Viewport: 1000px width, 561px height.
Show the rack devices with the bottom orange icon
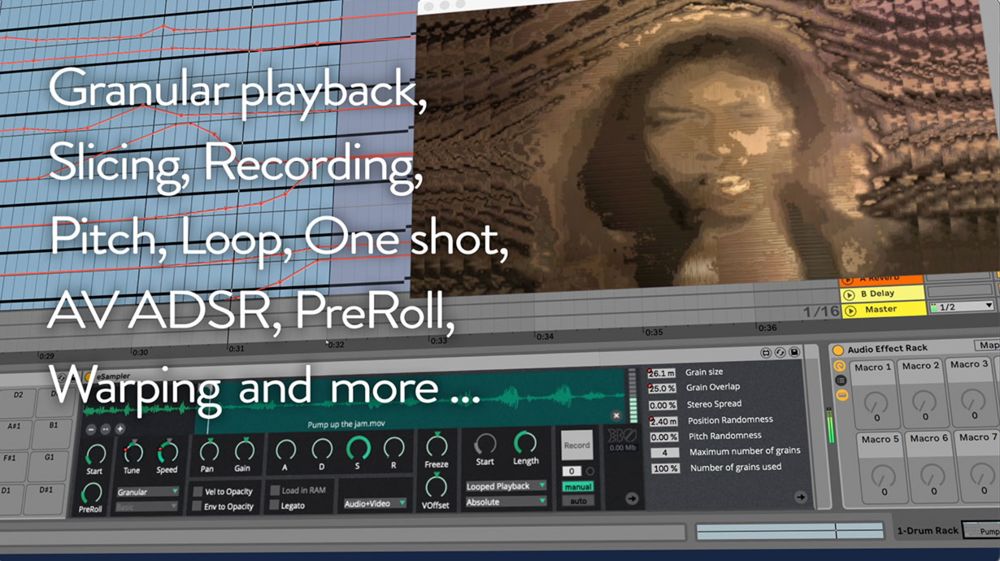coord(842,395)
